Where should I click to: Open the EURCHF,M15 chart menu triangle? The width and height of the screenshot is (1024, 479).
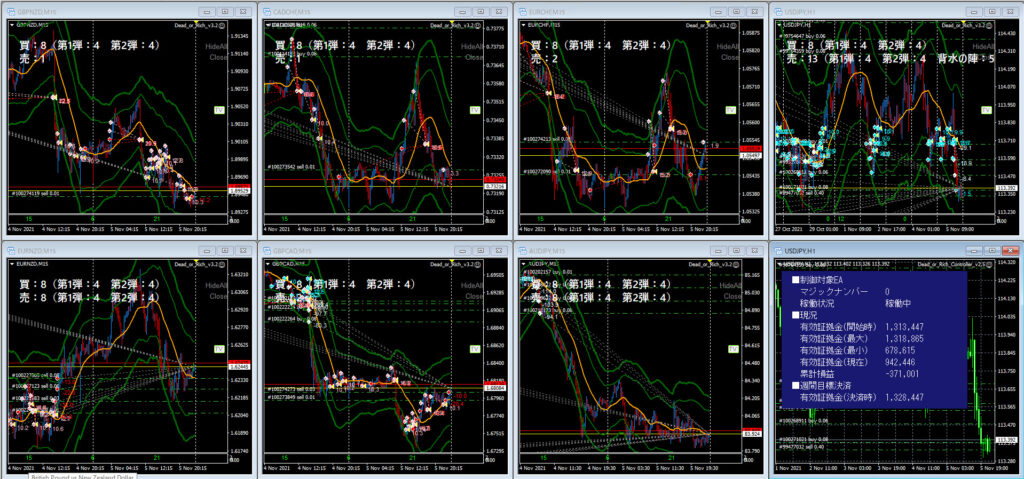click(523, 25)
